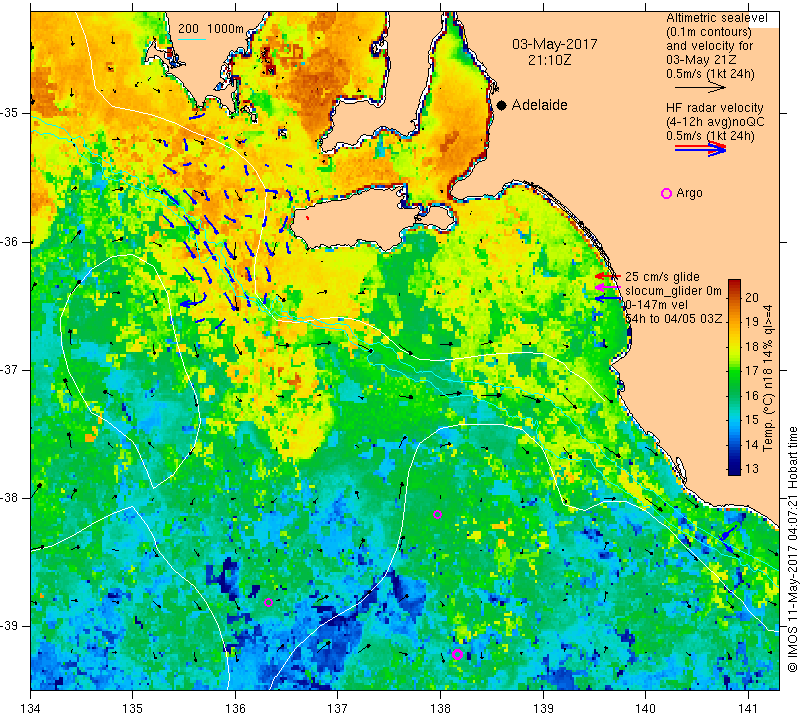The height and width of the screenshot is (720, 800).
Task: Click the temperature colorbar at 20 degrees
Action: click(x=734, y=297)
